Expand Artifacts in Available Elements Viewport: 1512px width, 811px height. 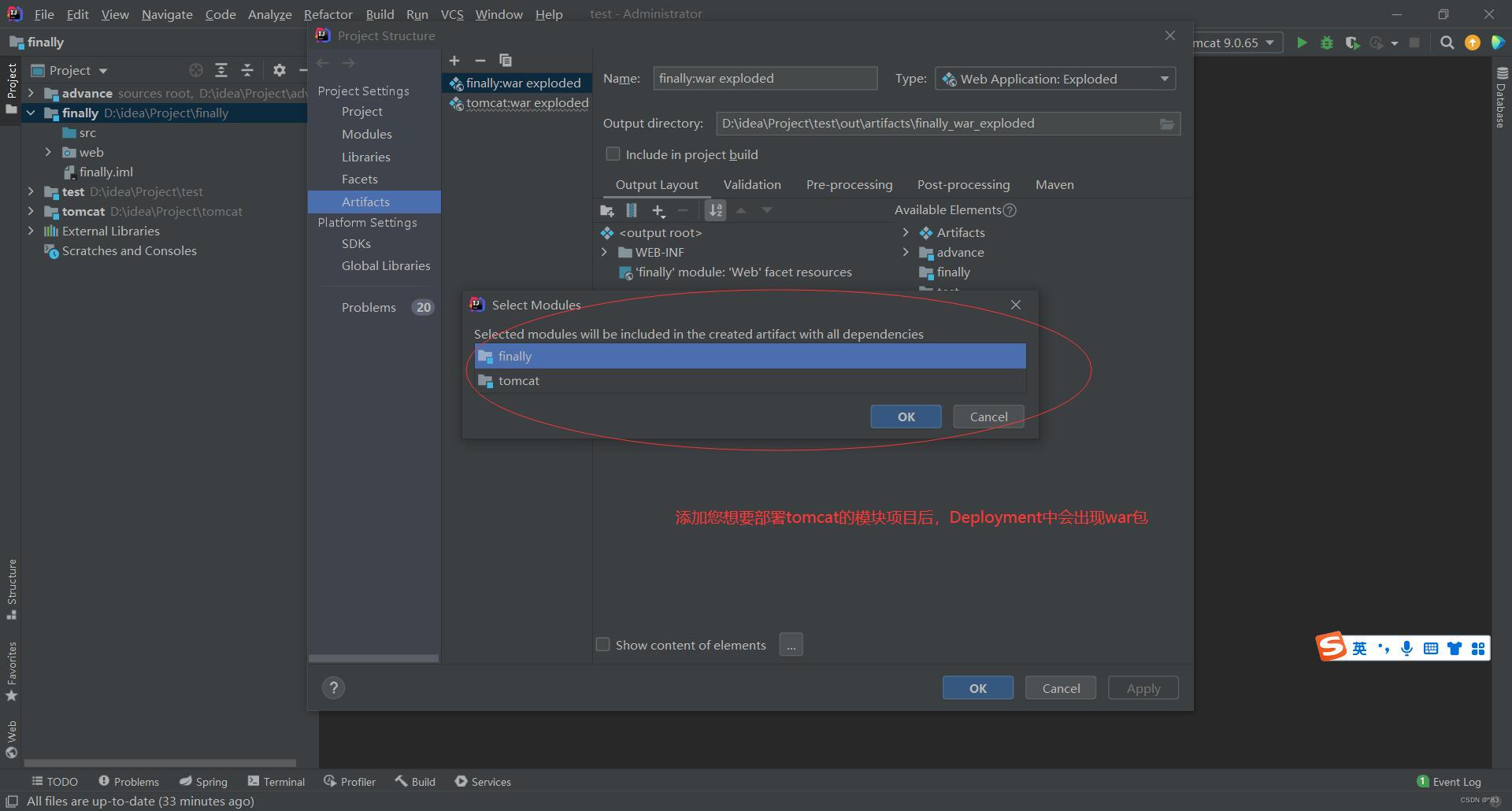(906, 232)
